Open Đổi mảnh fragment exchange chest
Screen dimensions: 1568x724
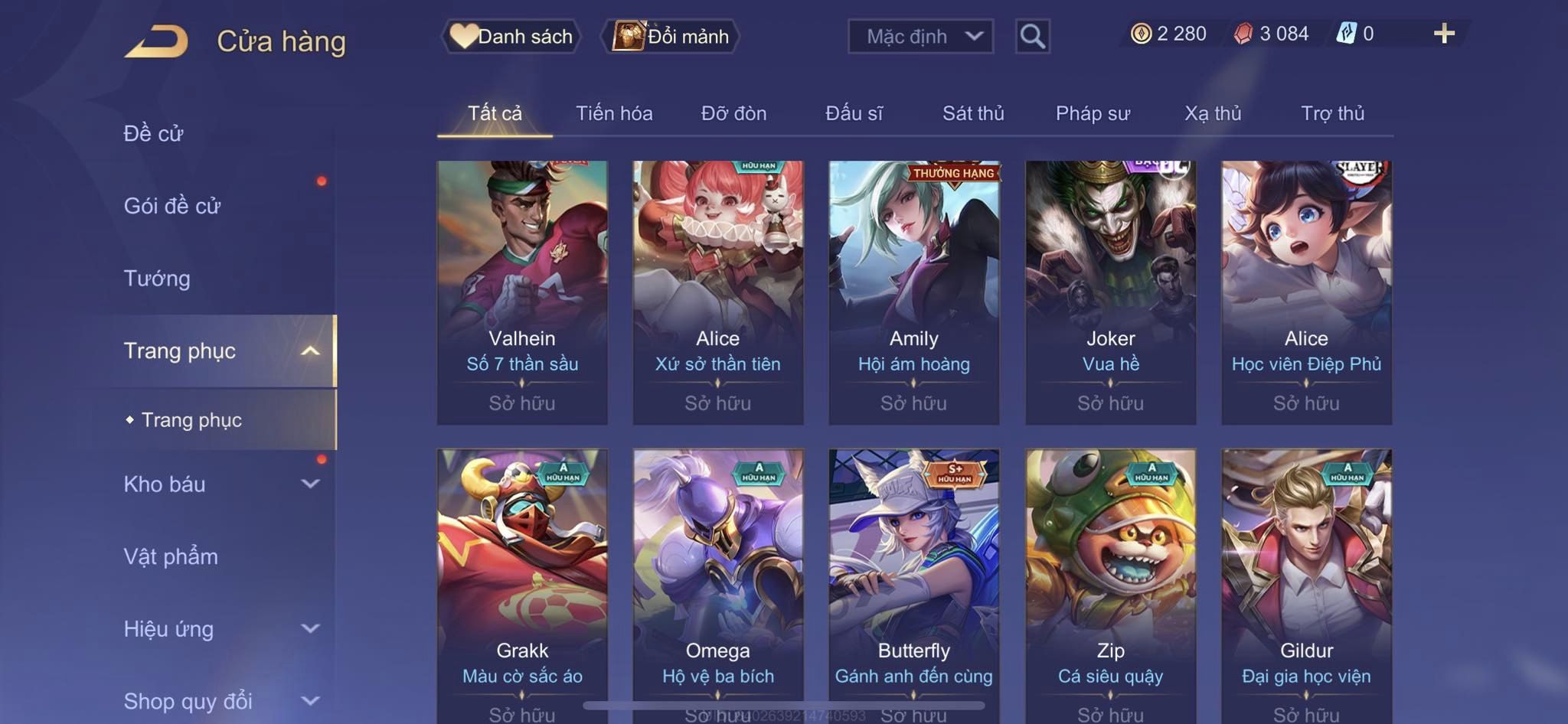671,36
